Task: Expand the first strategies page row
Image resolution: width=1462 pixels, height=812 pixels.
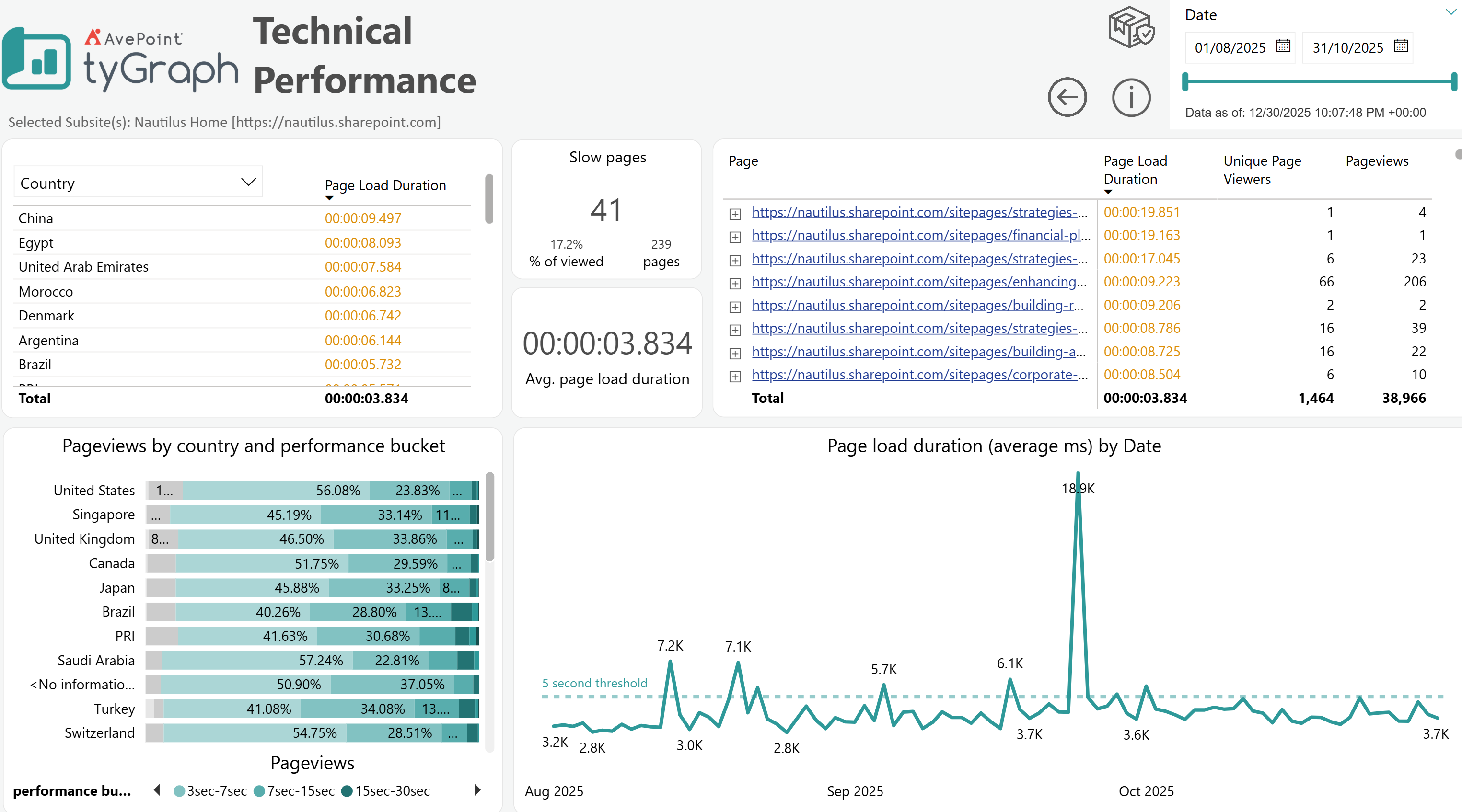Action: pos(735,214)
